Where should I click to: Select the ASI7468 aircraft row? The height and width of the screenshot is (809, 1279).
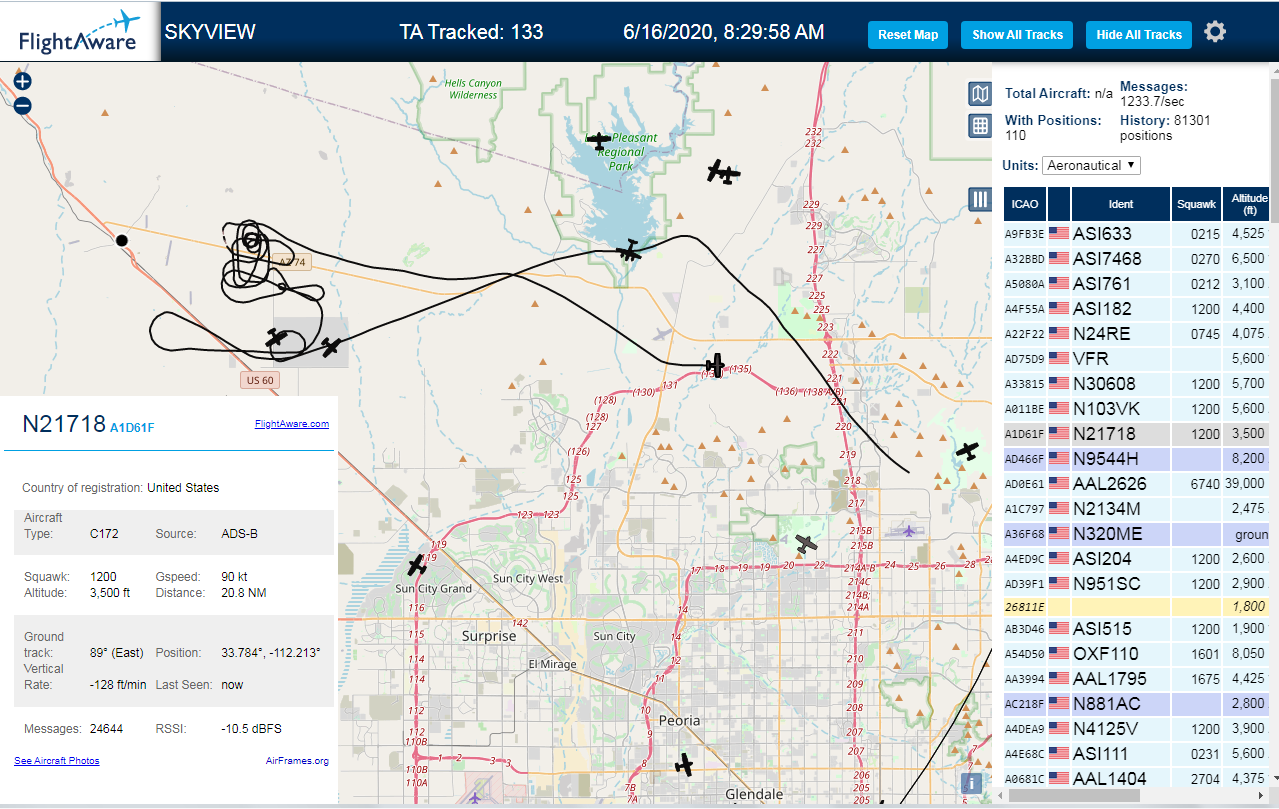(1137, 259)
